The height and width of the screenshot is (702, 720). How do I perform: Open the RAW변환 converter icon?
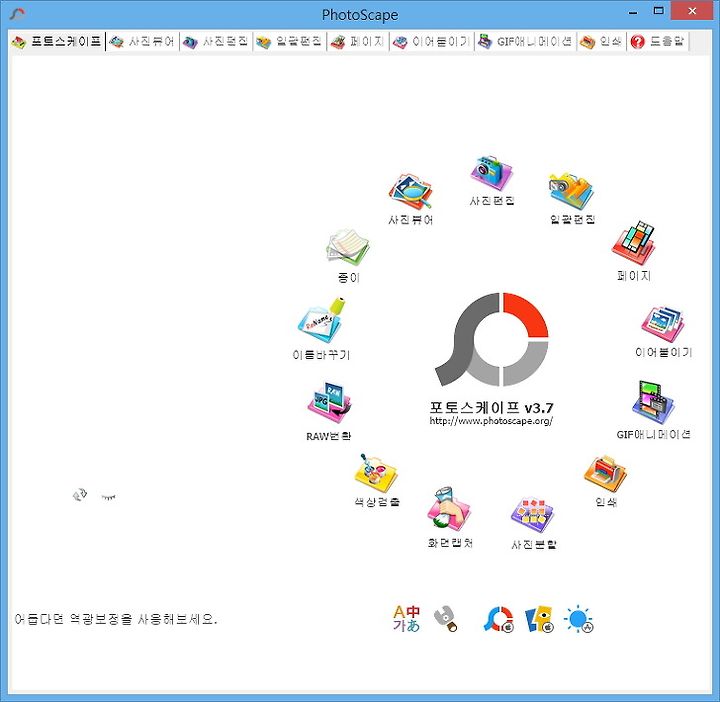[x=329, y=403]
